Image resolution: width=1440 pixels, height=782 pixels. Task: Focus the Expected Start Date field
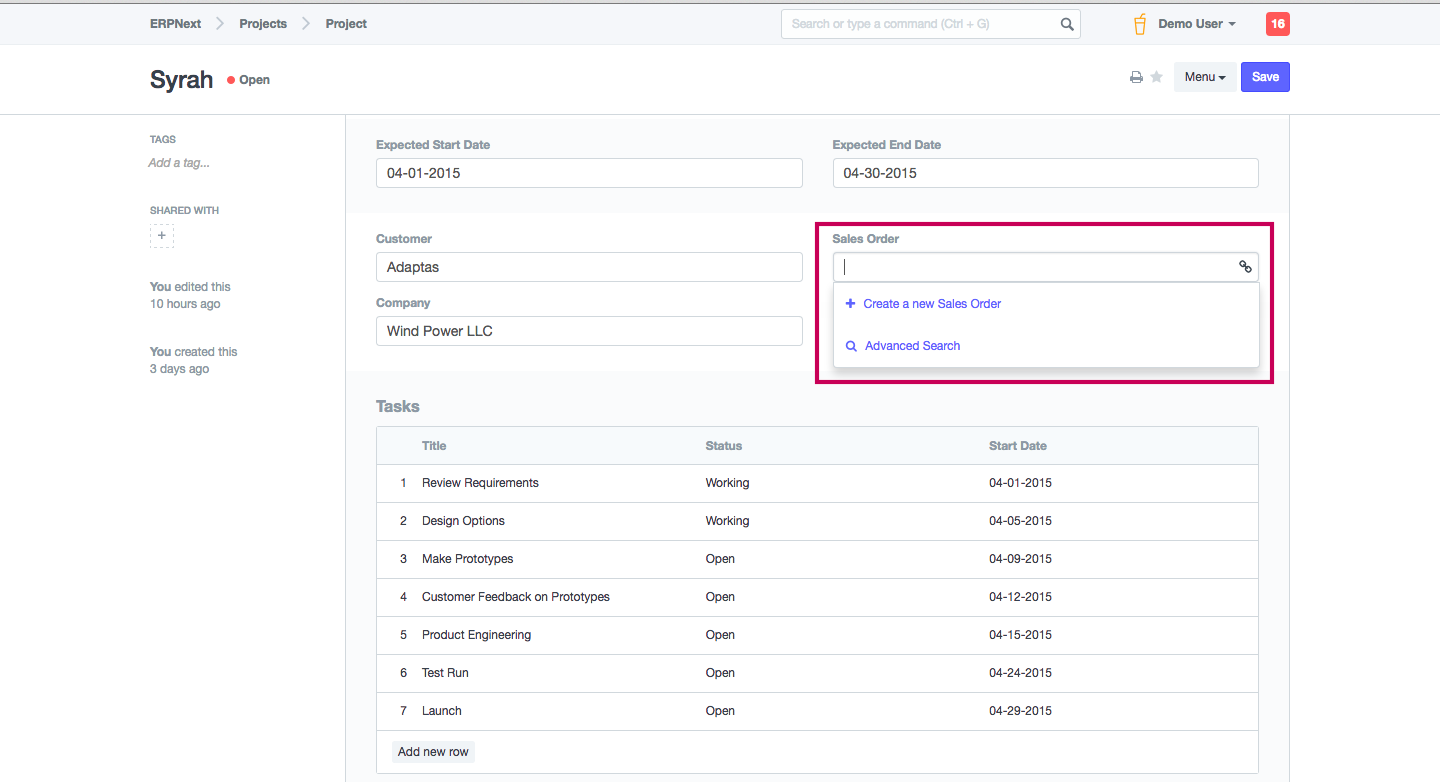pos(589,173)
